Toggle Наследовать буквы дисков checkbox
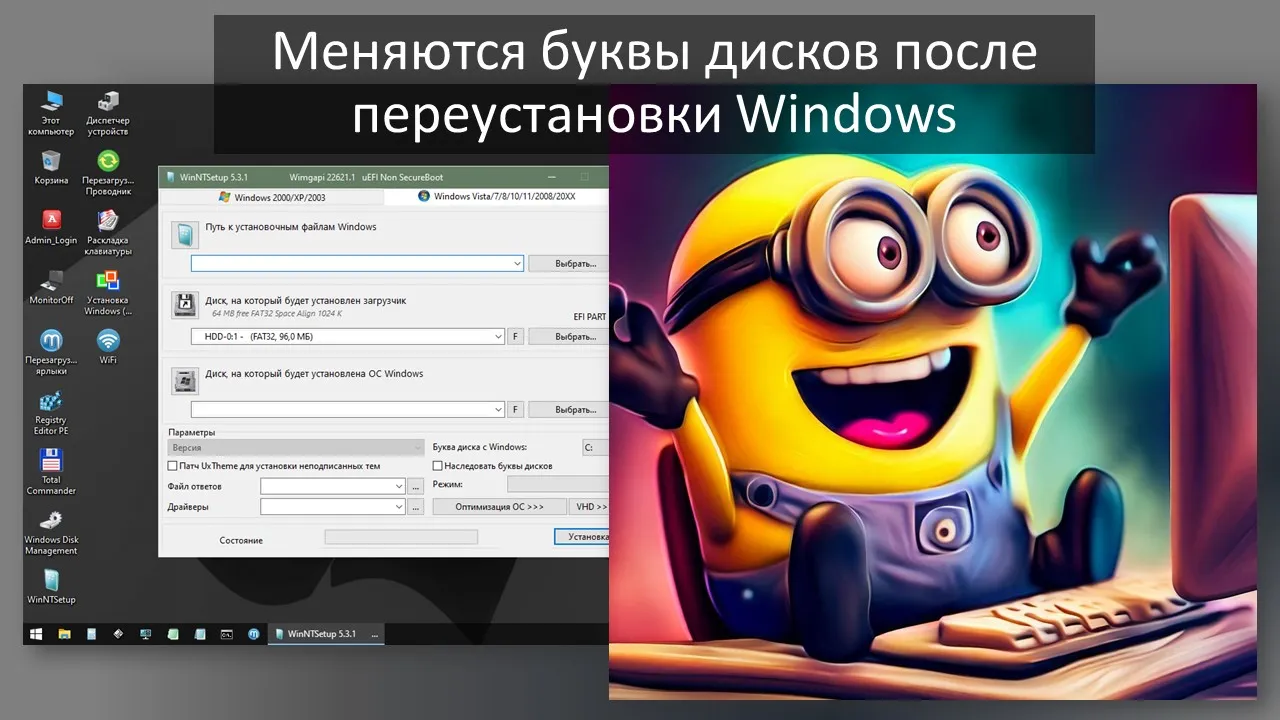 click(437, 466)
